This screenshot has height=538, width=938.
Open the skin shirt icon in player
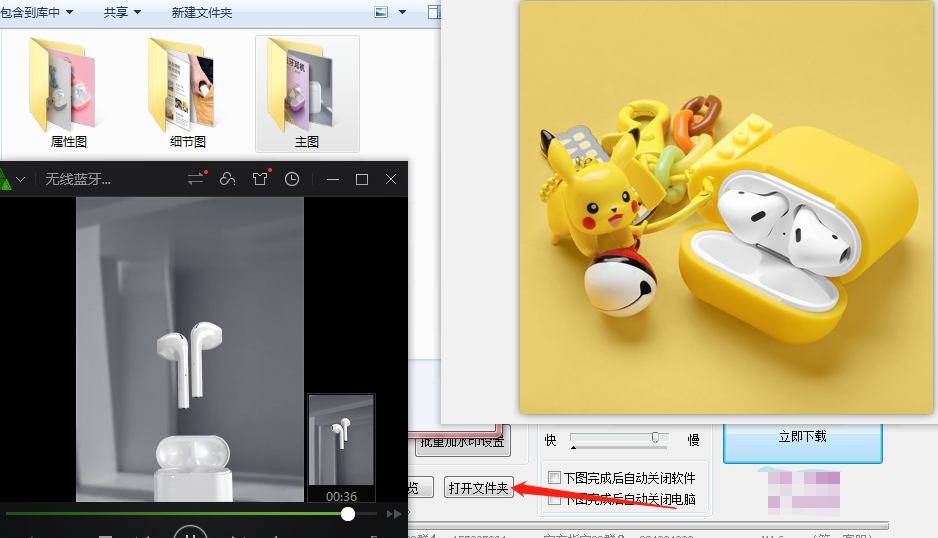pyautogui.click(x=260, y=178)
